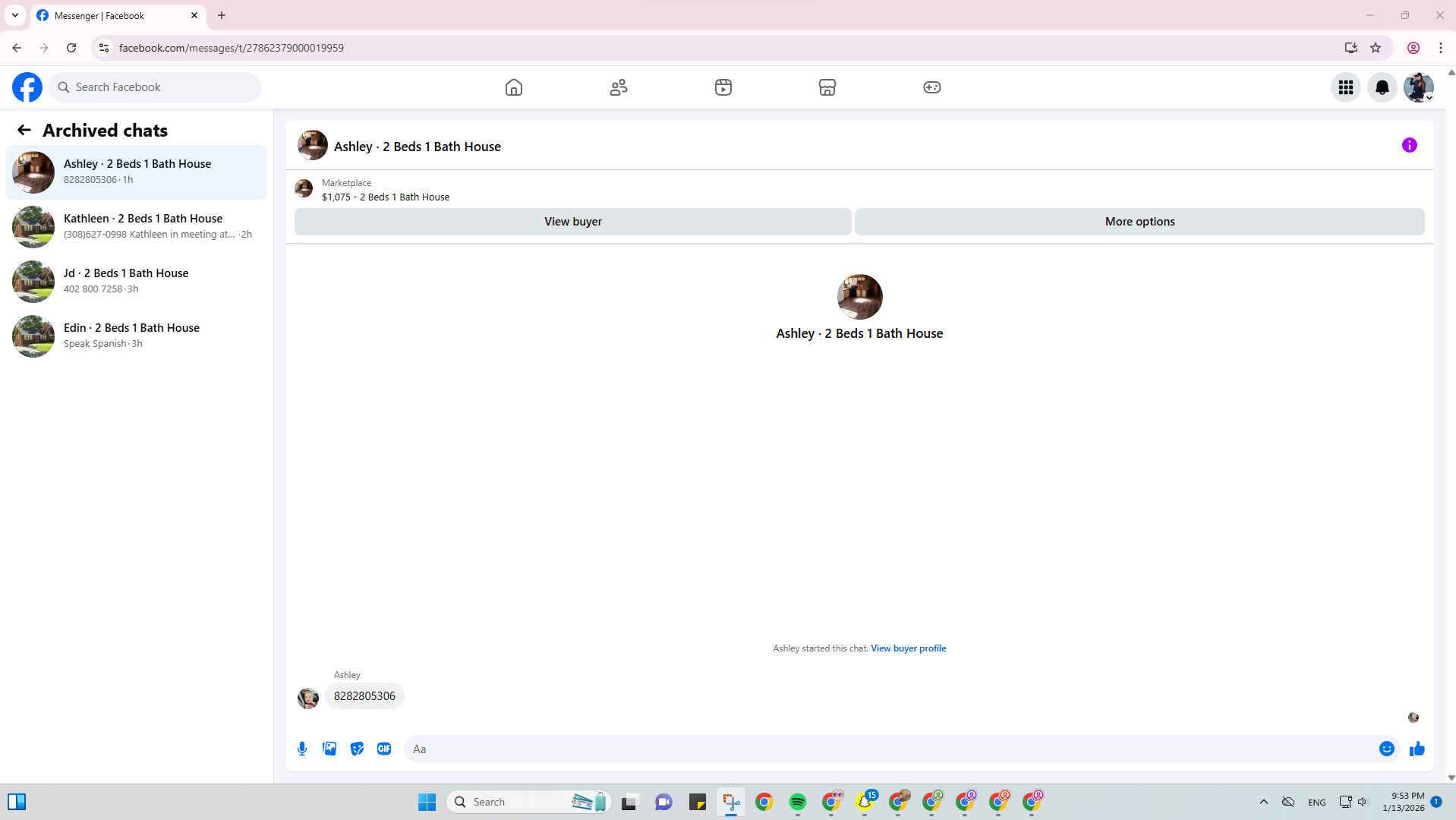The width and height of the screenshot is (1456, 820).
Task: Open the Facebook menu grid icon
Action: point(1346,87)
